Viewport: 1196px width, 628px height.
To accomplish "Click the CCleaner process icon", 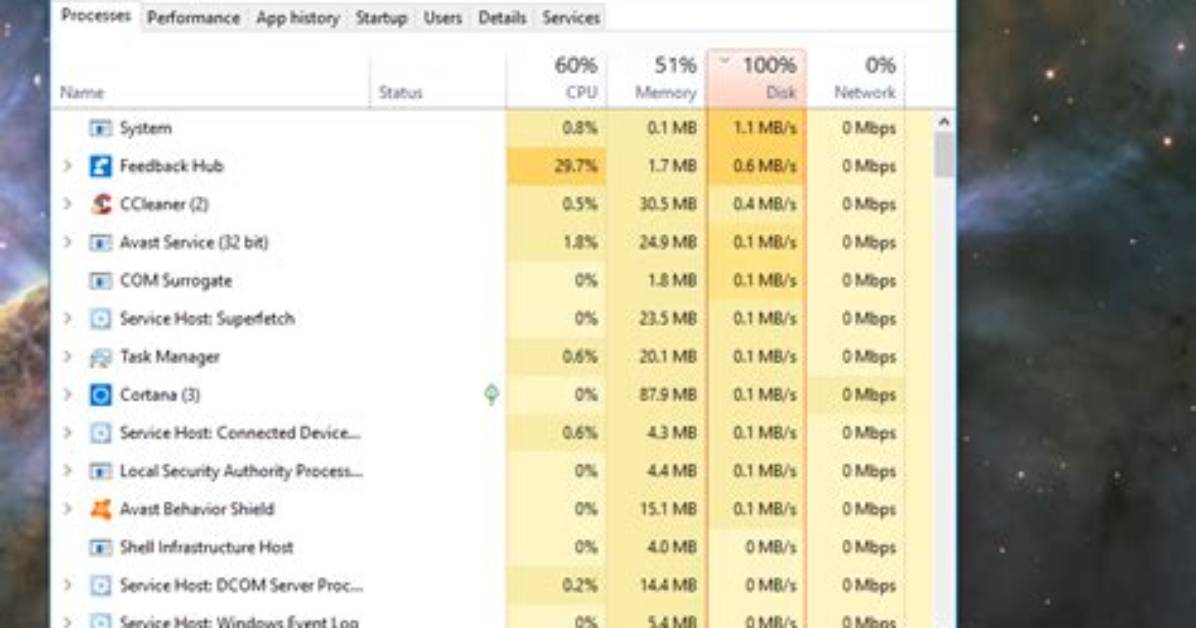I will [x=100, y=205].
